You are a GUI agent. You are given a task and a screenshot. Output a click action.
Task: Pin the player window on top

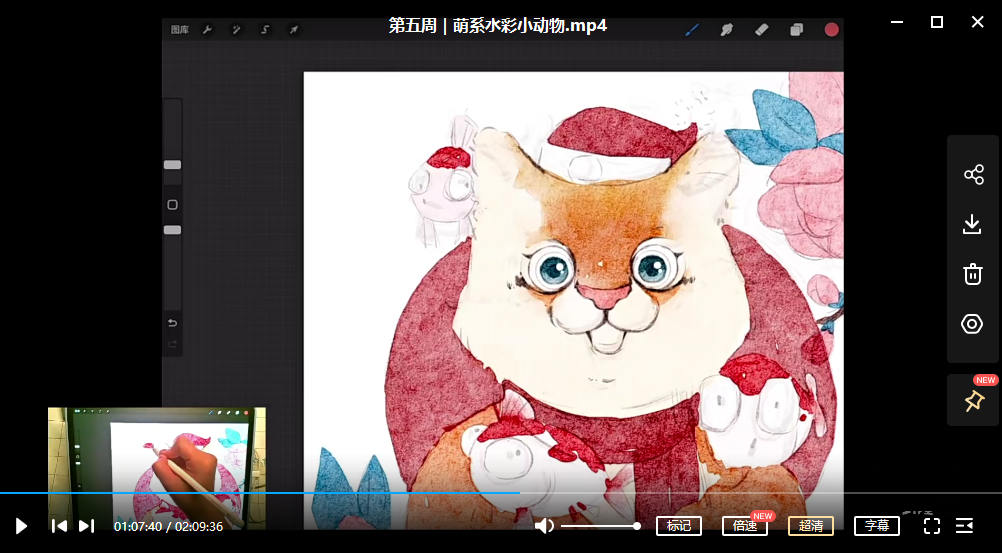973,401
